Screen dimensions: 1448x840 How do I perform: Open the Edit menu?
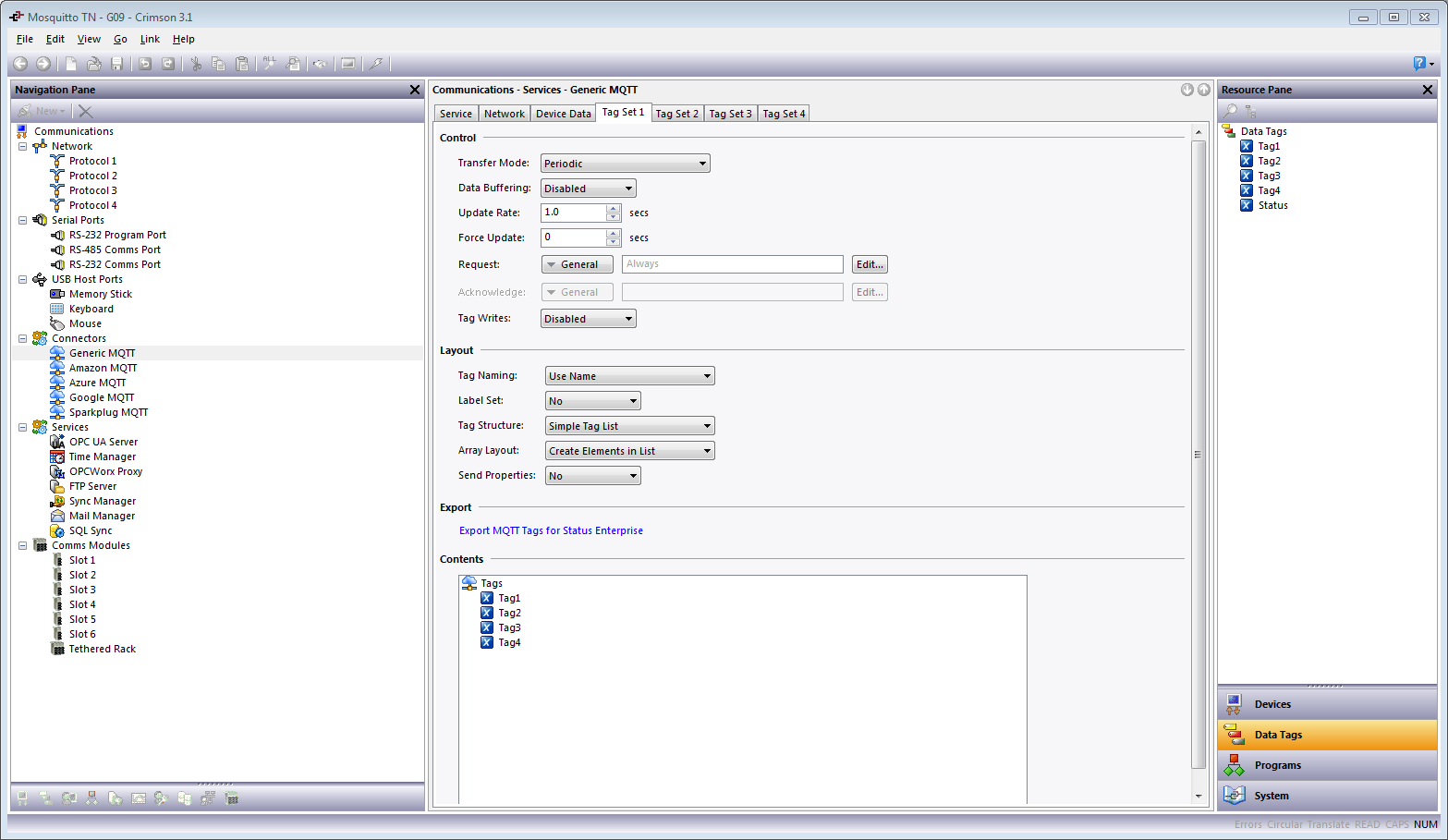pyautogui.click(x=55, y=39)
